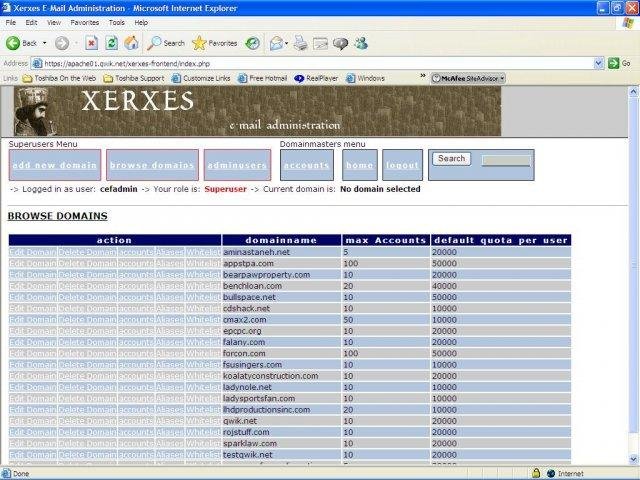Click the page icon in address bar

pyautogui.click(x=37, y=63)
